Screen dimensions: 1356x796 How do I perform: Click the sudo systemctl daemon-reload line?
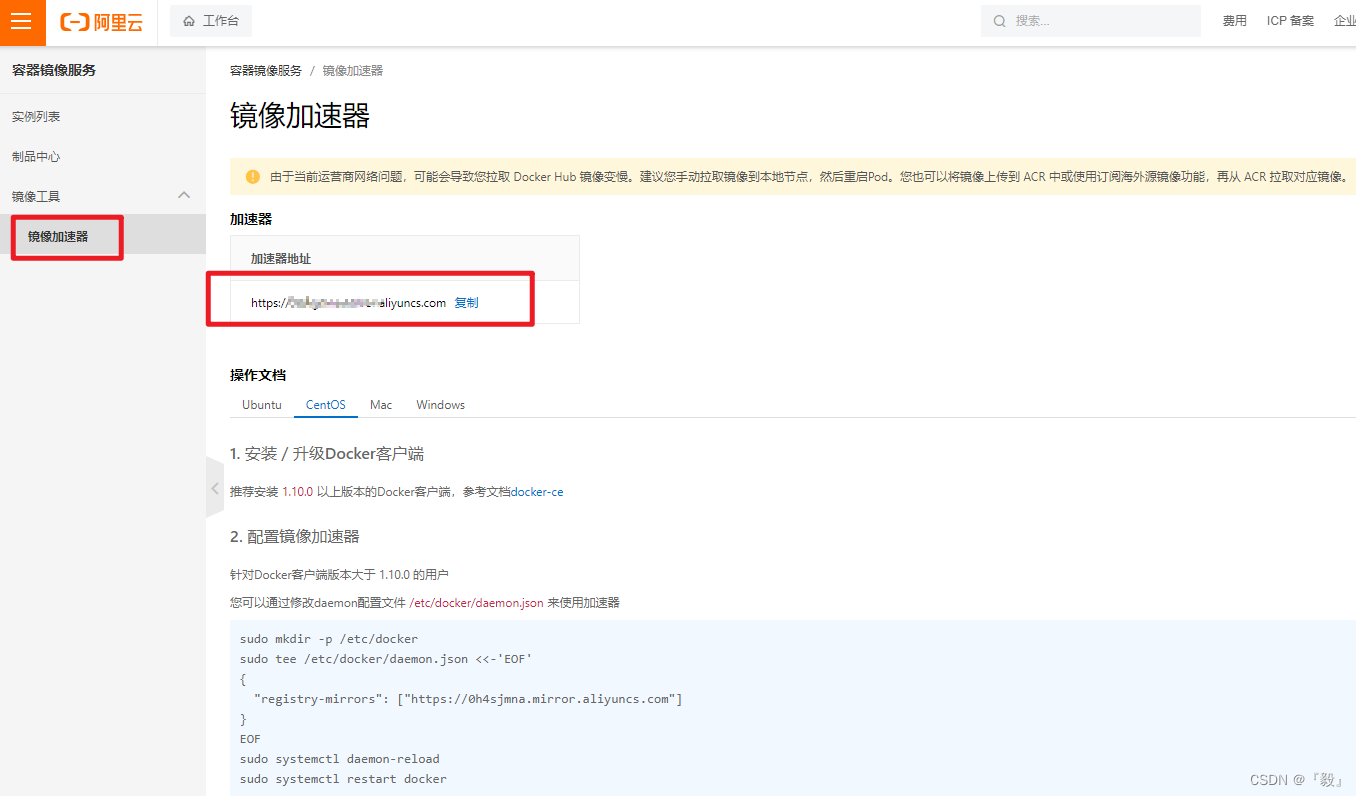340,759
